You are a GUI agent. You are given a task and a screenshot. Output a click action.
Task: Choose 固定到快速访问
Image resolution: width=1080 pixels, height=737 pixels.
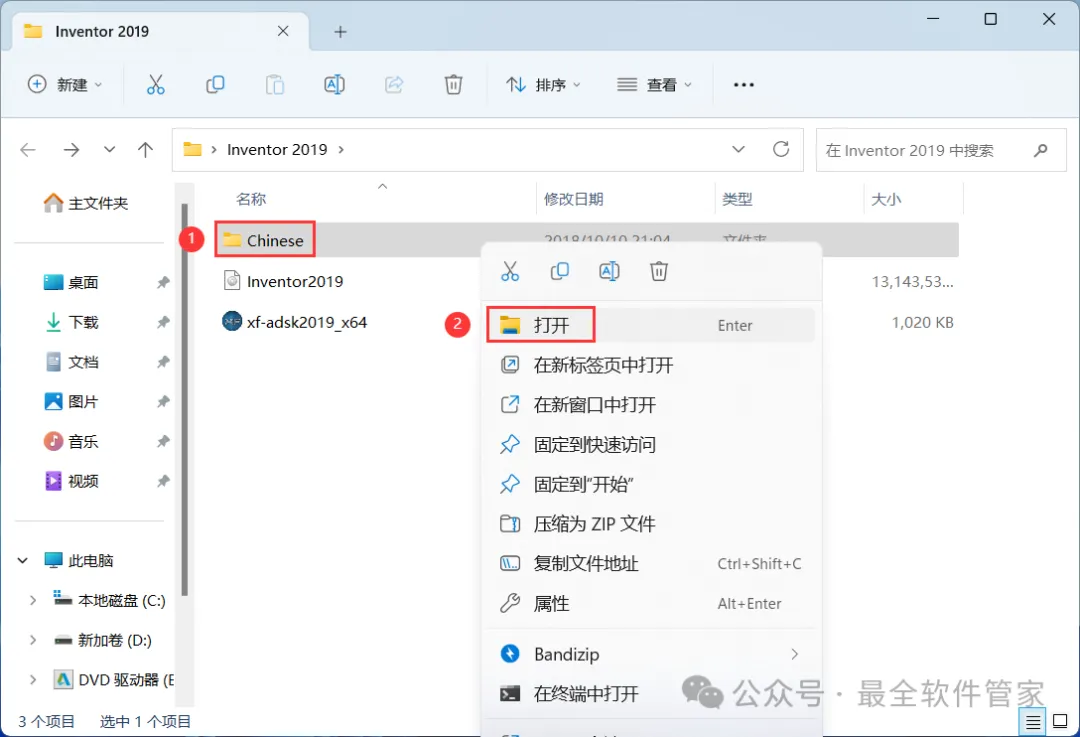click(x=651, y=445)
